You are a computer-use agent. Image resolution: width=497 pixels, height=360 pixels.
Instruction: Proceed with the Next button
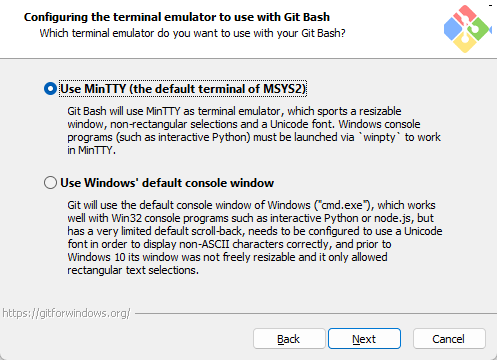click(x=364, y=339)
